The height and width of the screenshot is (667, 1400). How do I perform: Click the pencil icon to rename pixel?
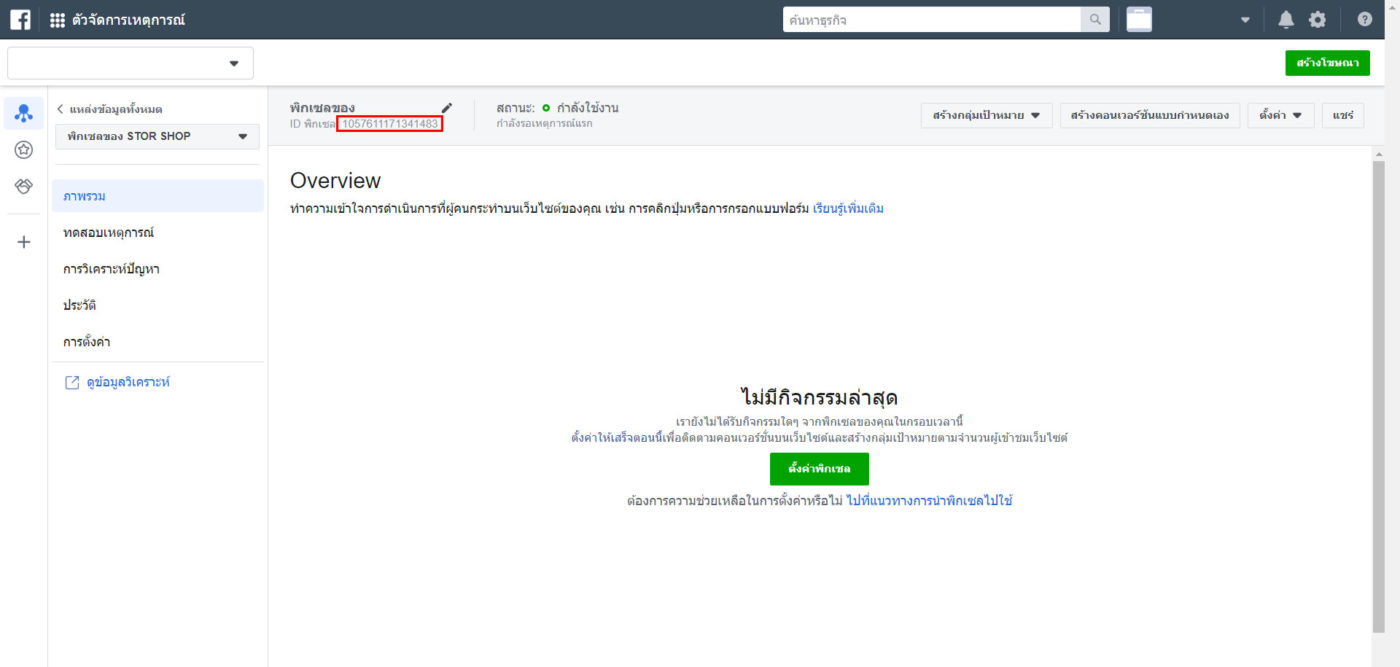pos(447,108)
